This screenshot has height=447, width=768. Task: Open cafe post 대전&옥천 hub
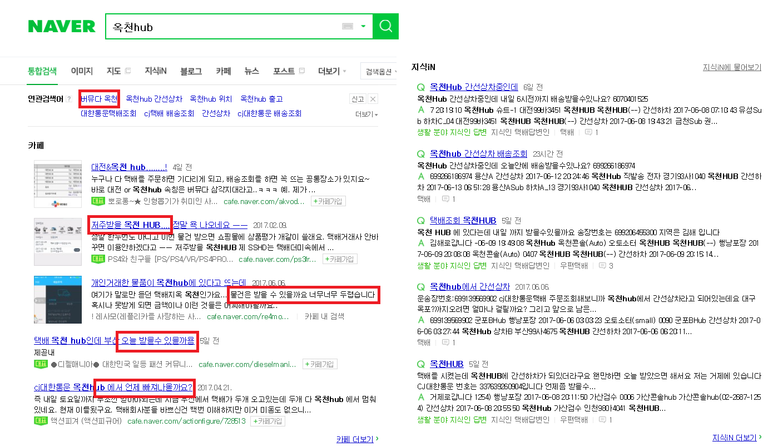coord(129,167)
